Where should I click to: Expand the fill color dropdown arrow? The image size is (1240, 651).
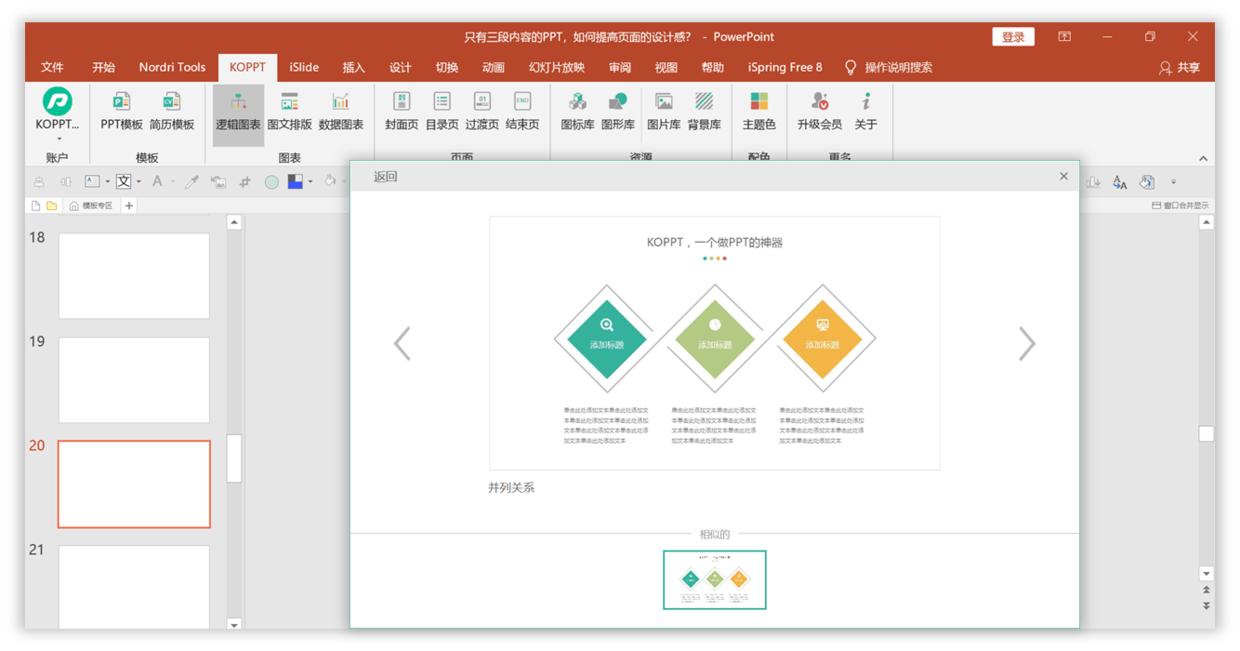(x=310, y=182)
